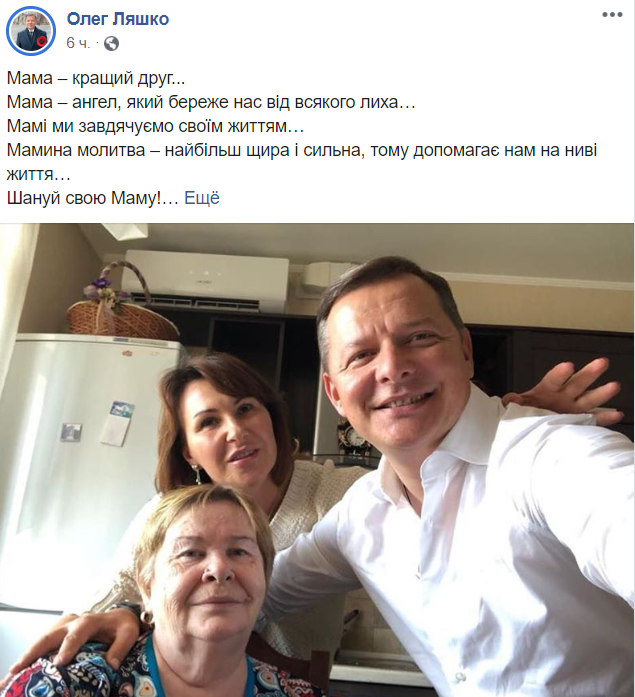635x697 pixels.
Task: Click the text 'Шануй свою Маму!…'
Action: (x=92, y=198)
